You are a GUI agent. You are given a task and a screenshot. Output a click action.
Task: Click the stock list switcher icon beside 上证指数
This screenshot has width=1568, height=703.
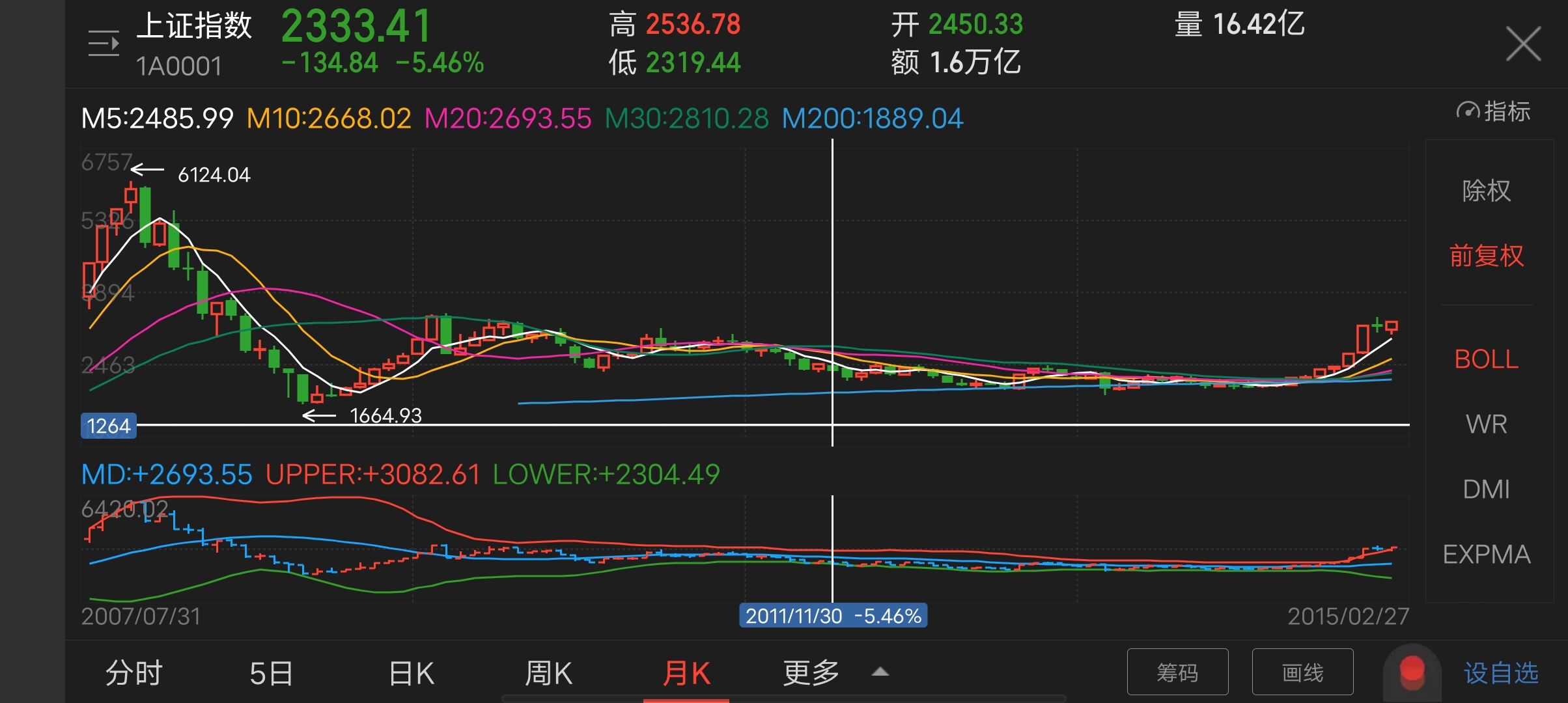[104, 42]
